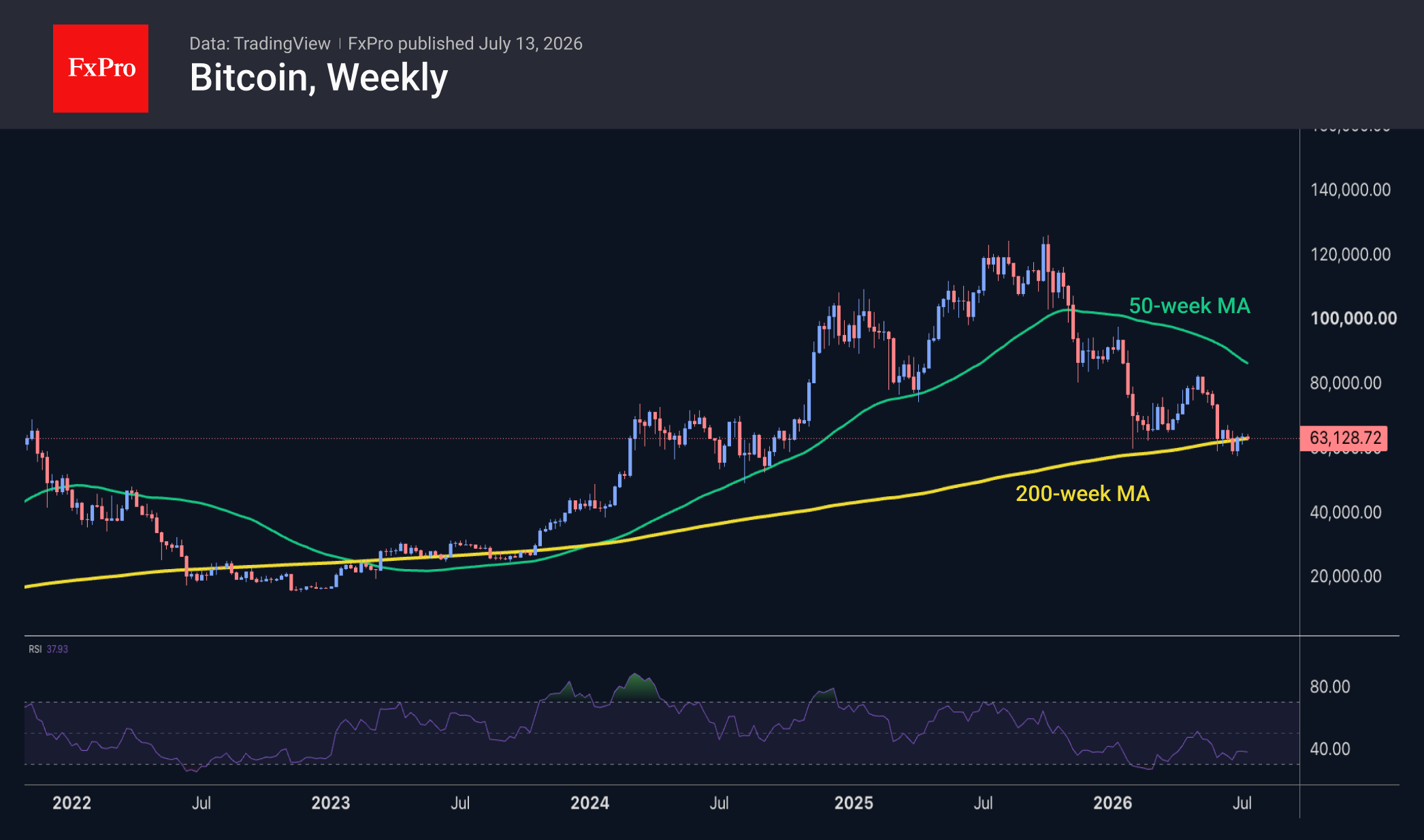1424x840 pixels.
Task: Click the RSI indicator label
Action: click(35, 649)
